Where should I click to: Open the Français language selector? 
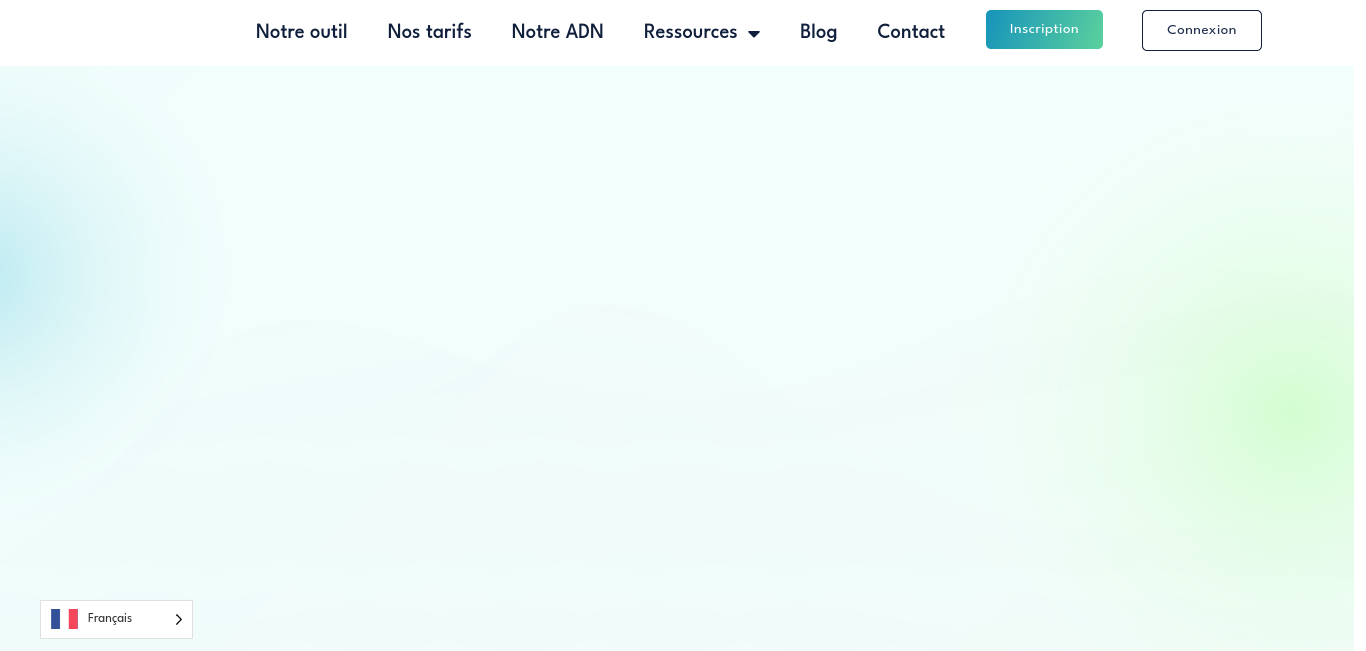116,619
